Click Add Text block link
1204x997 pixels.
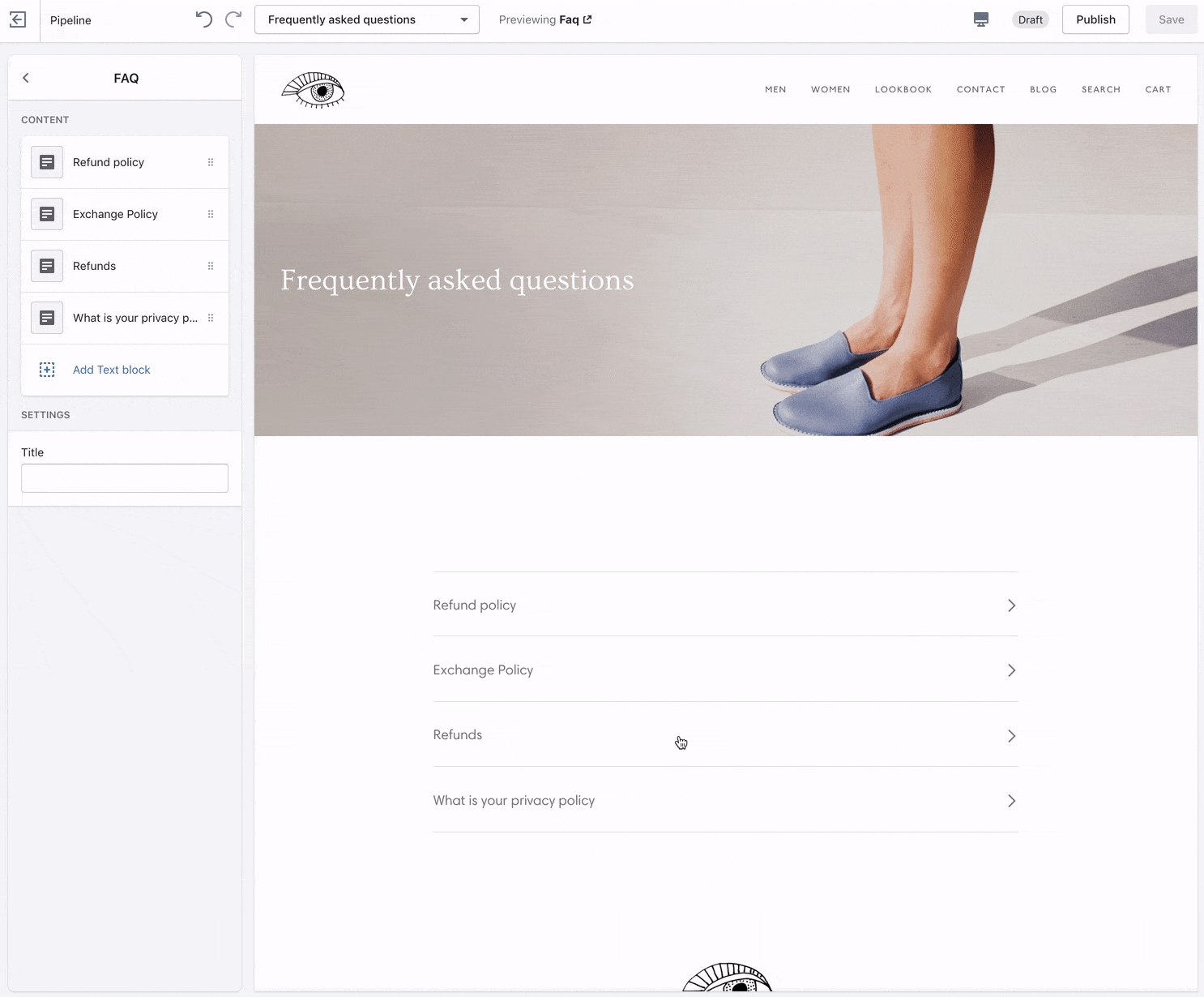(112, 370)
